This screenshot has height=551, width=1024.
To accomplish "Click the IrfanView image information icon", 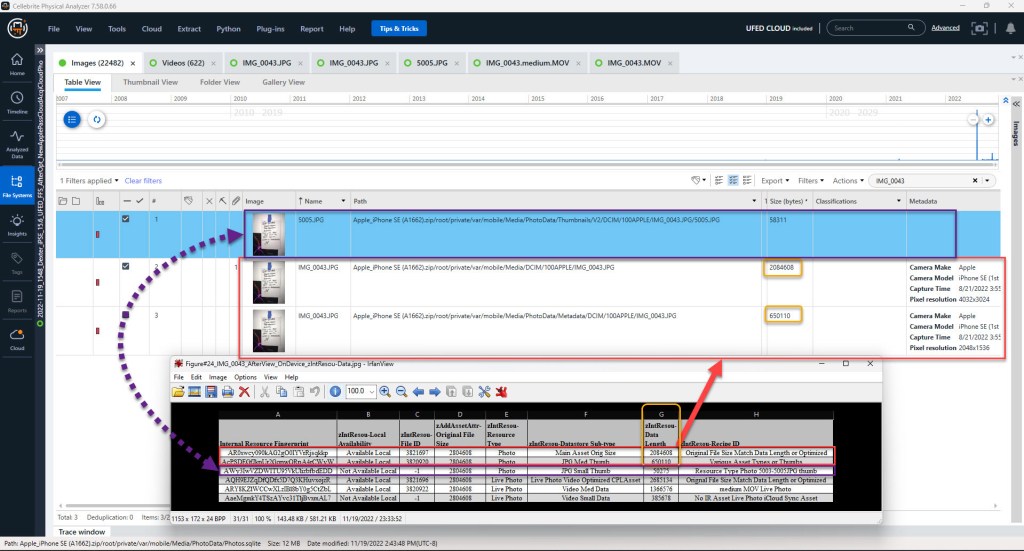I will [335, 391].
